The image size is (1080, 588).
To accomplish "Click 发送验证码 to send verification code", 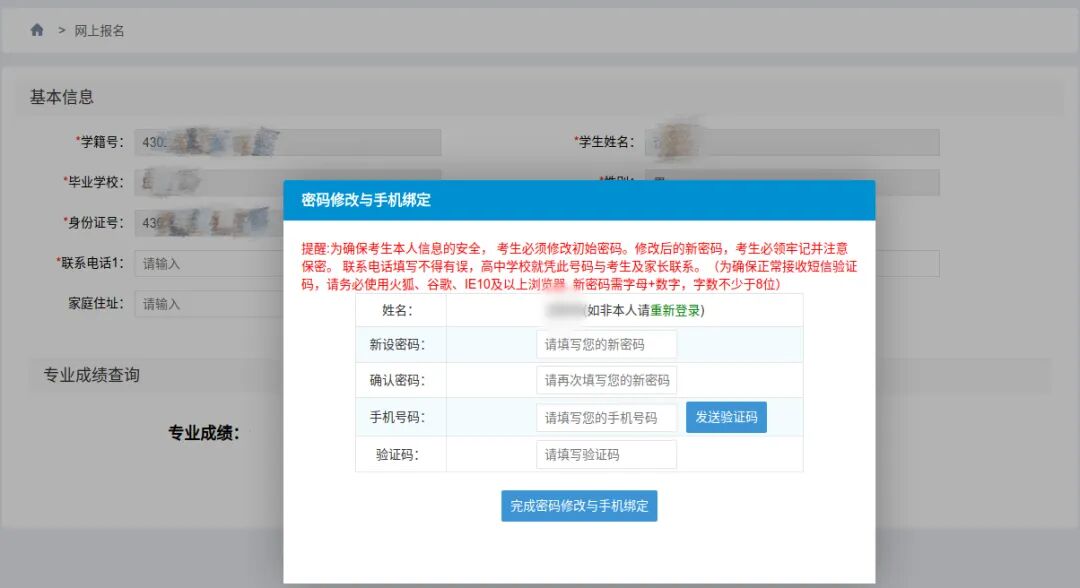I will tap(725, 417).
